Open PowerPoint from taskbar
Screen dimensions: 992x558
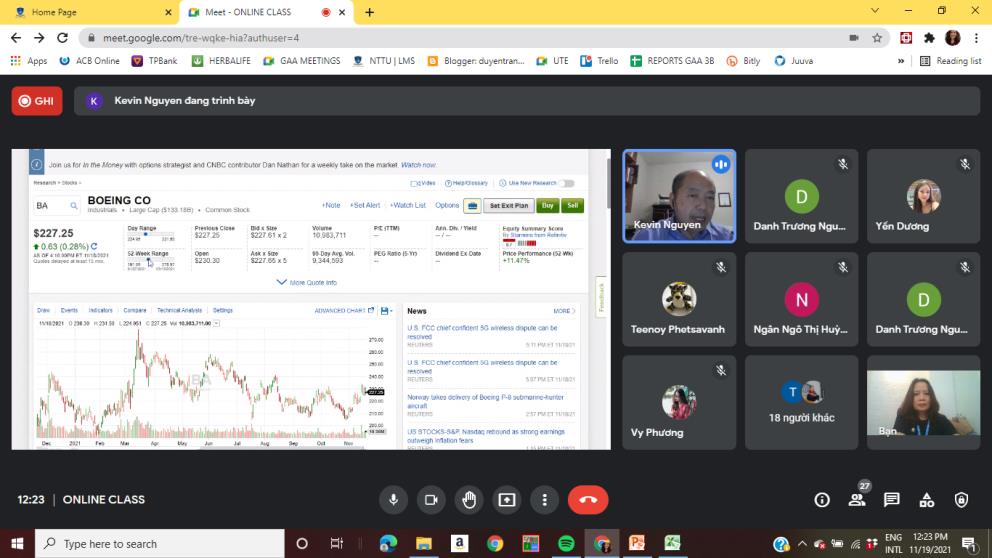(637, 543)
